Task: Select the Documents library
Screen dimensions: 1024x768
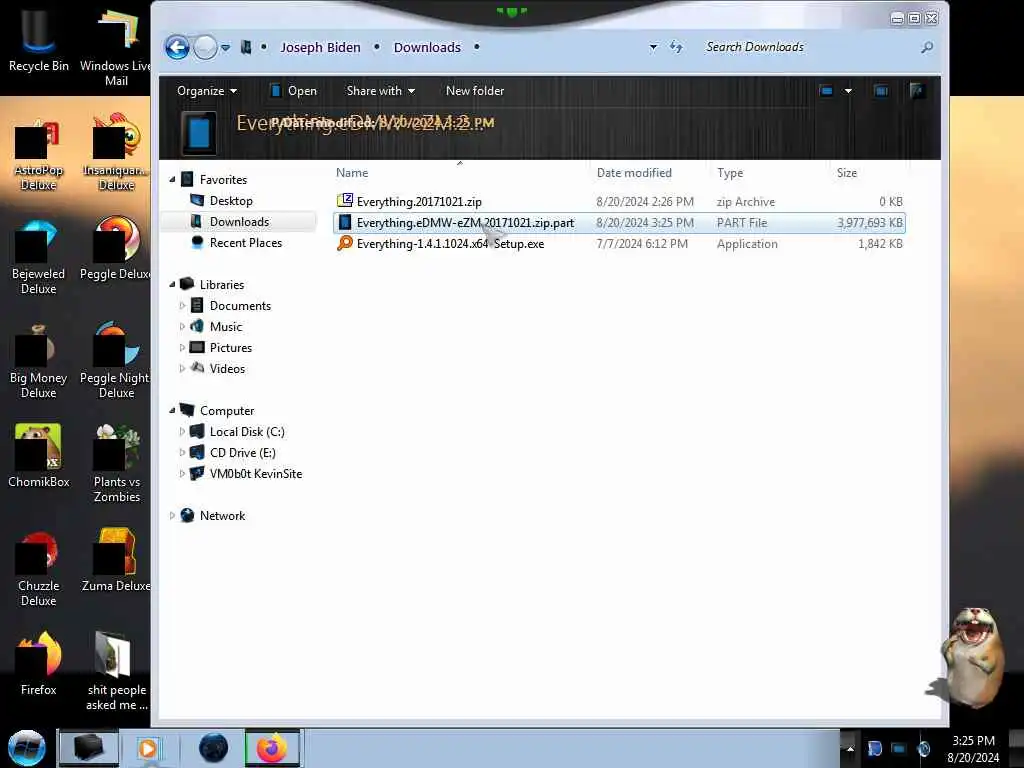Action: coord(240,305)
